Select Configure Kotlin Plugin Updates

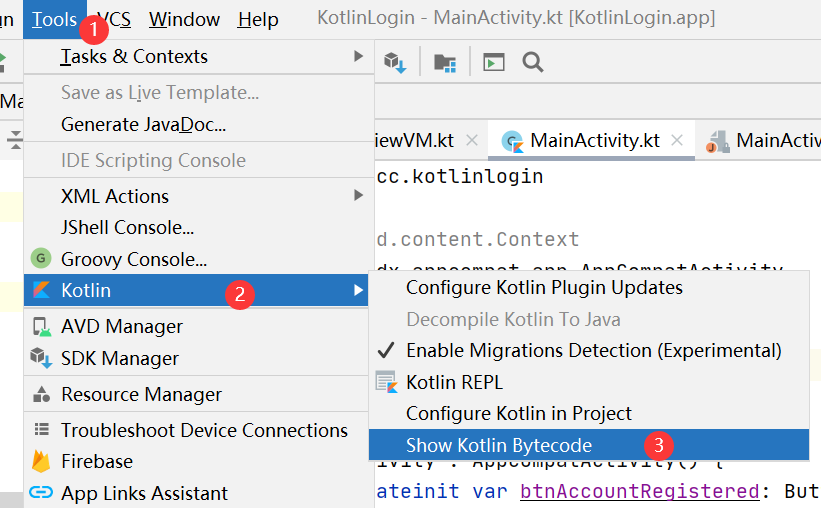click(x=589, y=288)
